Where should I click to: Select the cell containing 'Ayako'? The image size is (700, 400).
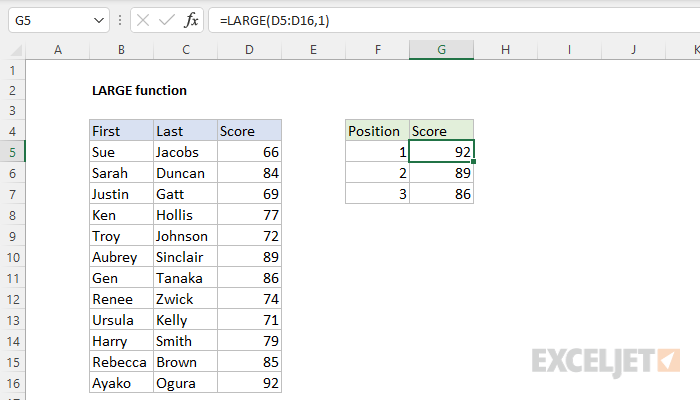click(x=121, y=383)
